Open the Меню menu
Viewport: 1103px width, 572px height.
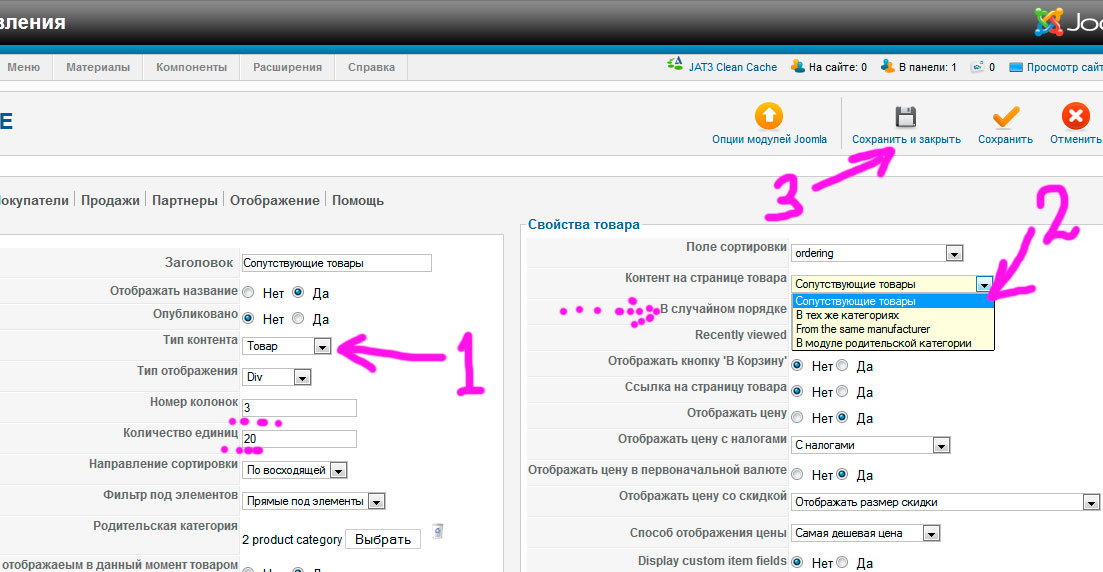tap(24, 68)
